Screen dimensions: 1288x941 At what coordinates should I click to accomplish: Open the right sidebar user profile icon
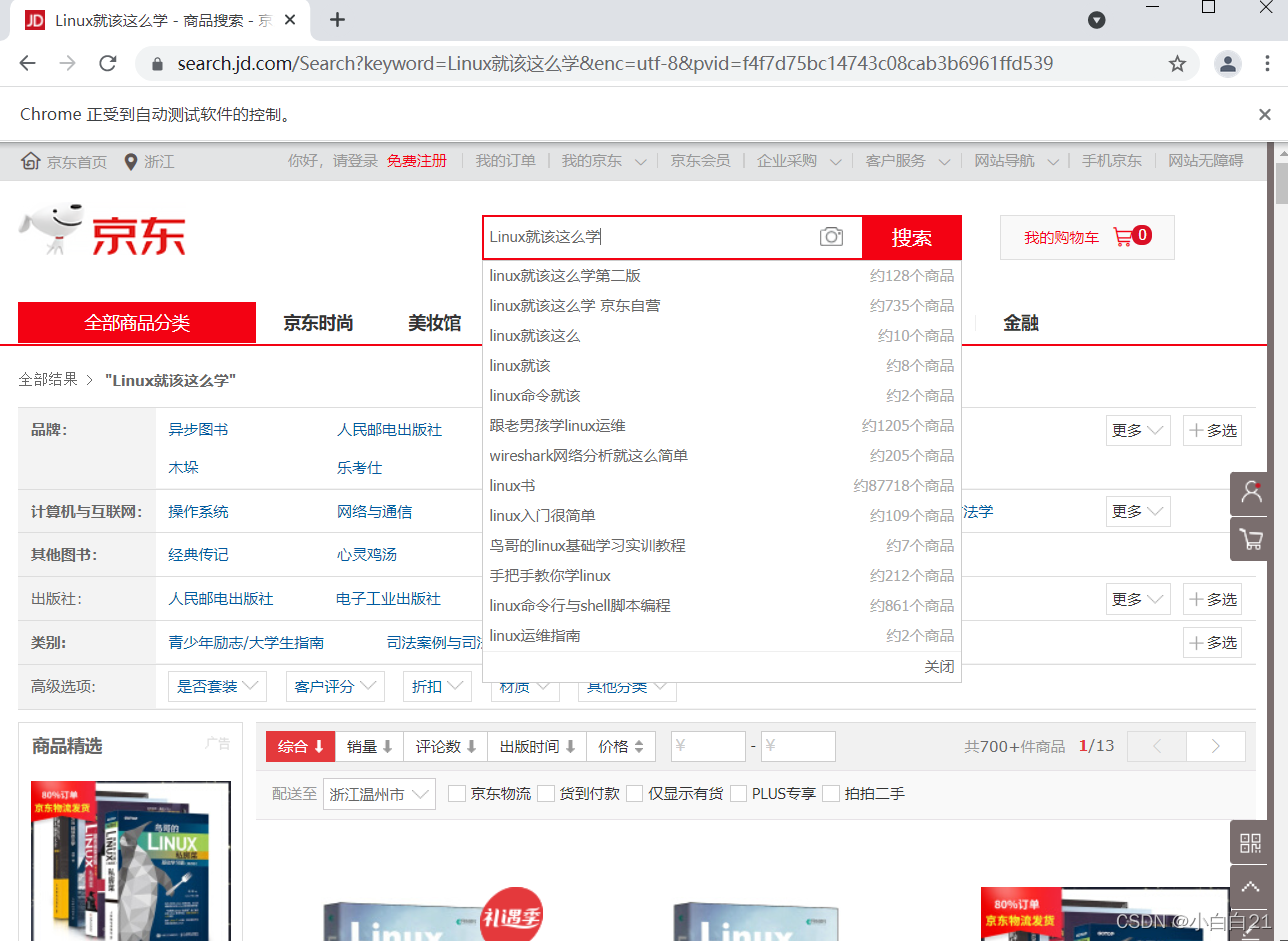(x=1251, y=493)
